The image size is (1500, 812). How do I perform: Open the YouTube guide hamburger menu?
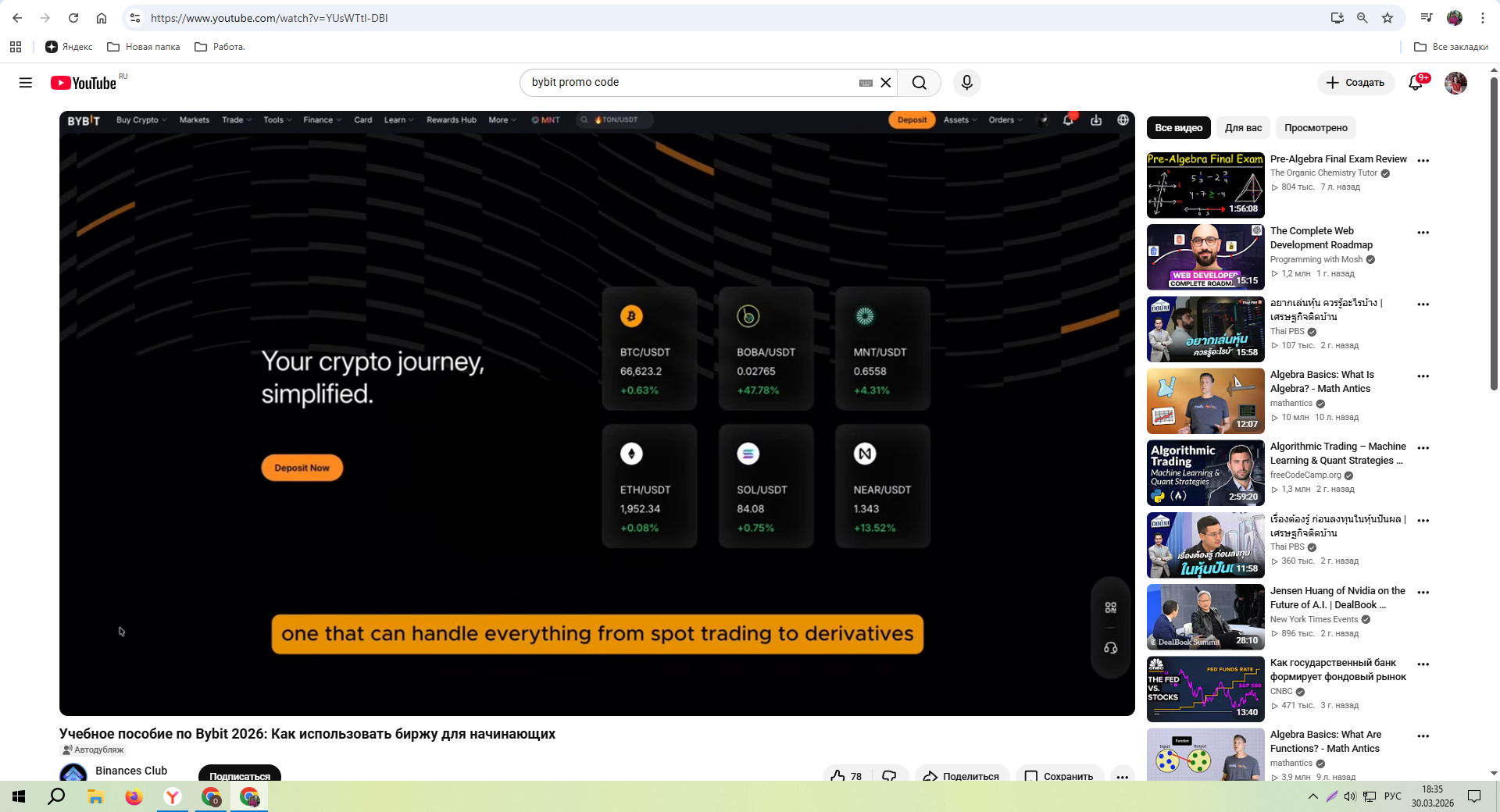pos(26,83)
